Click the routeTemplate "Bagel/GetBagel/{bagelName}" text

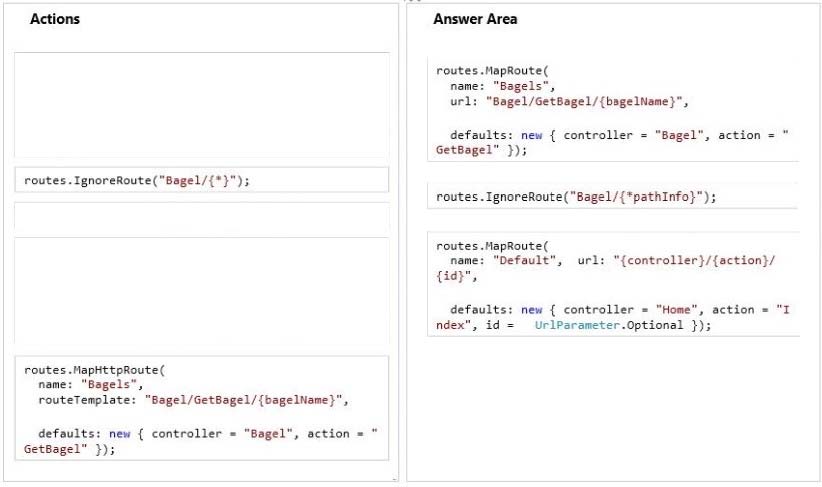pos(193,400)
